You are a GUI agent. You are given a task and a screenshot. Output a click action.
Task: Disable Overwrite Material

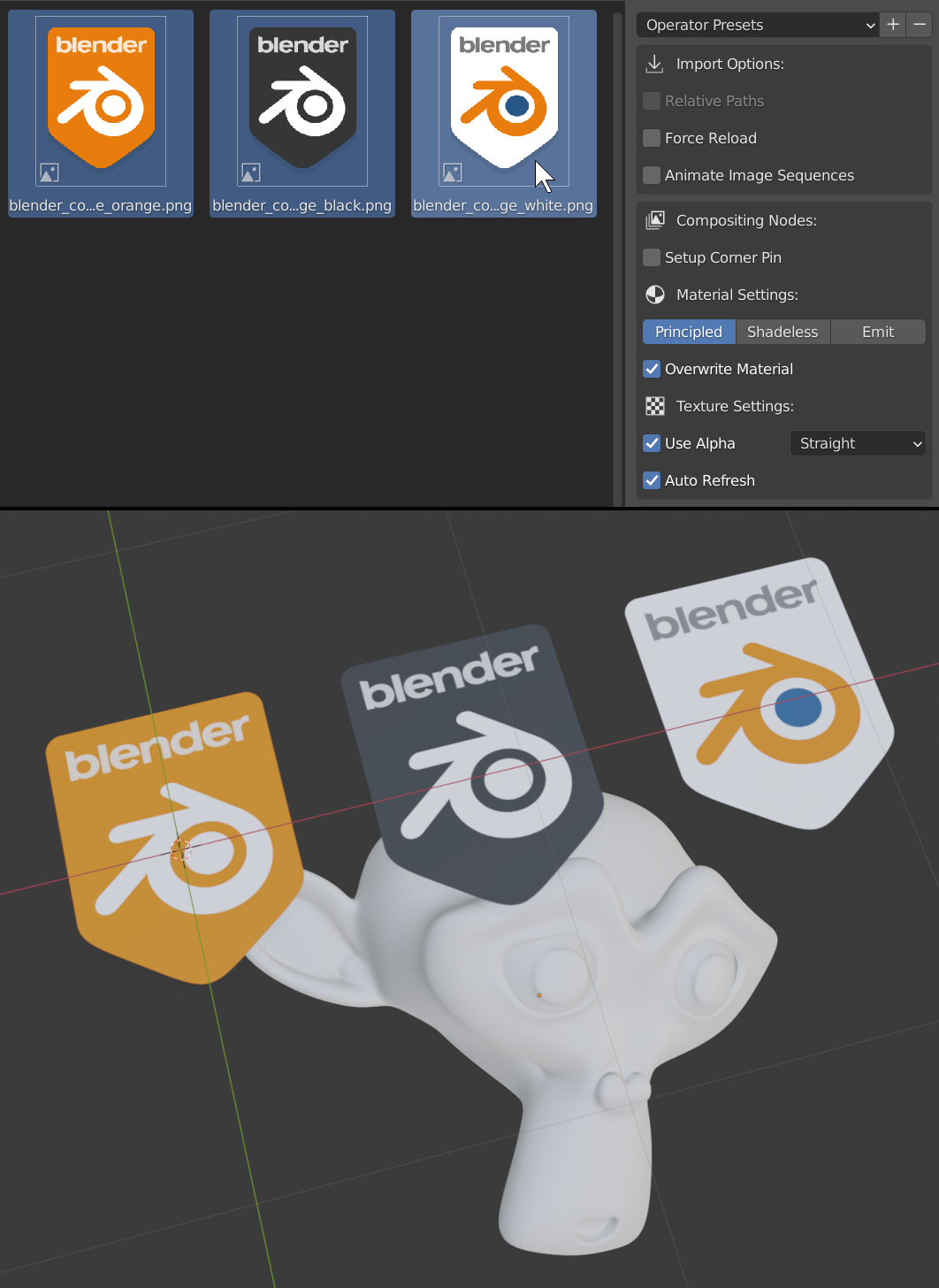[652, 369]
